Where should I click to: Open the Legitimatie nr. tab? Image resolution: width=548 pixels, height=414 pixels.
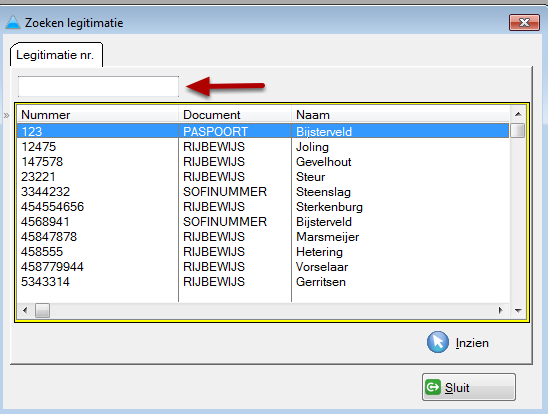point(56,55)
